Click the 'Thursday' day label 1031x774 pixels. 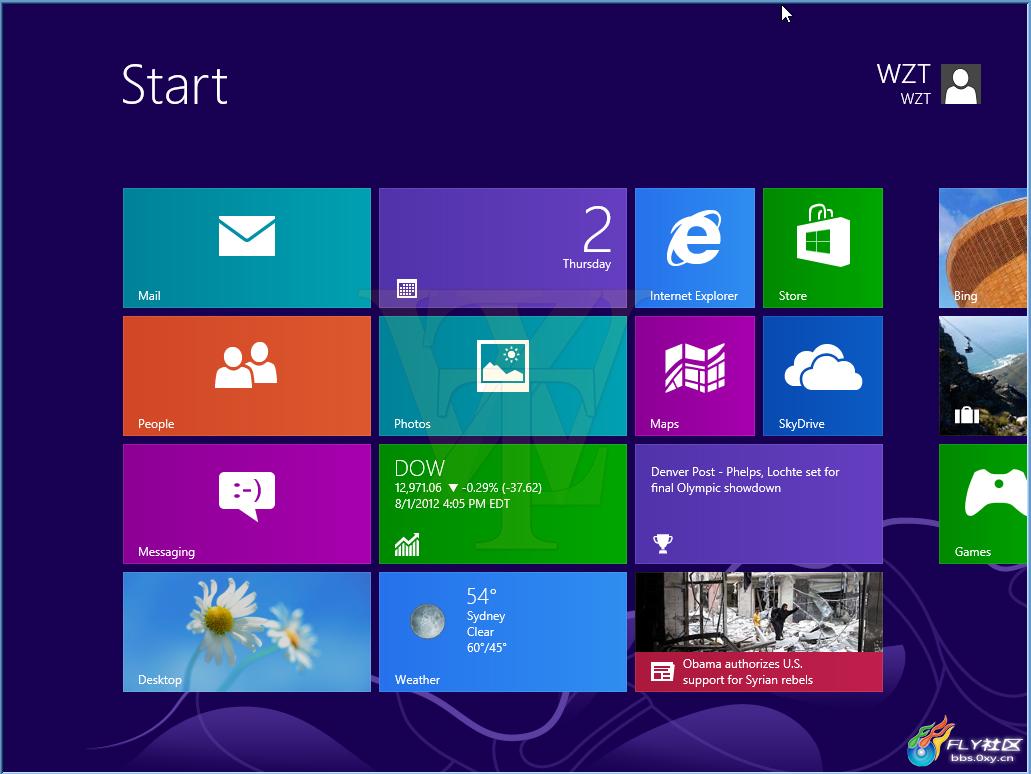tap(587, 264)
